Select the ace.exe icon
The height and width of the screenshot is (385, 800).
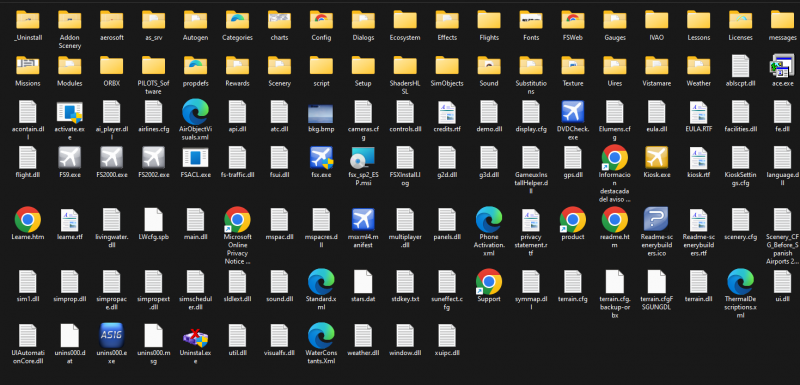pos(782,65)
